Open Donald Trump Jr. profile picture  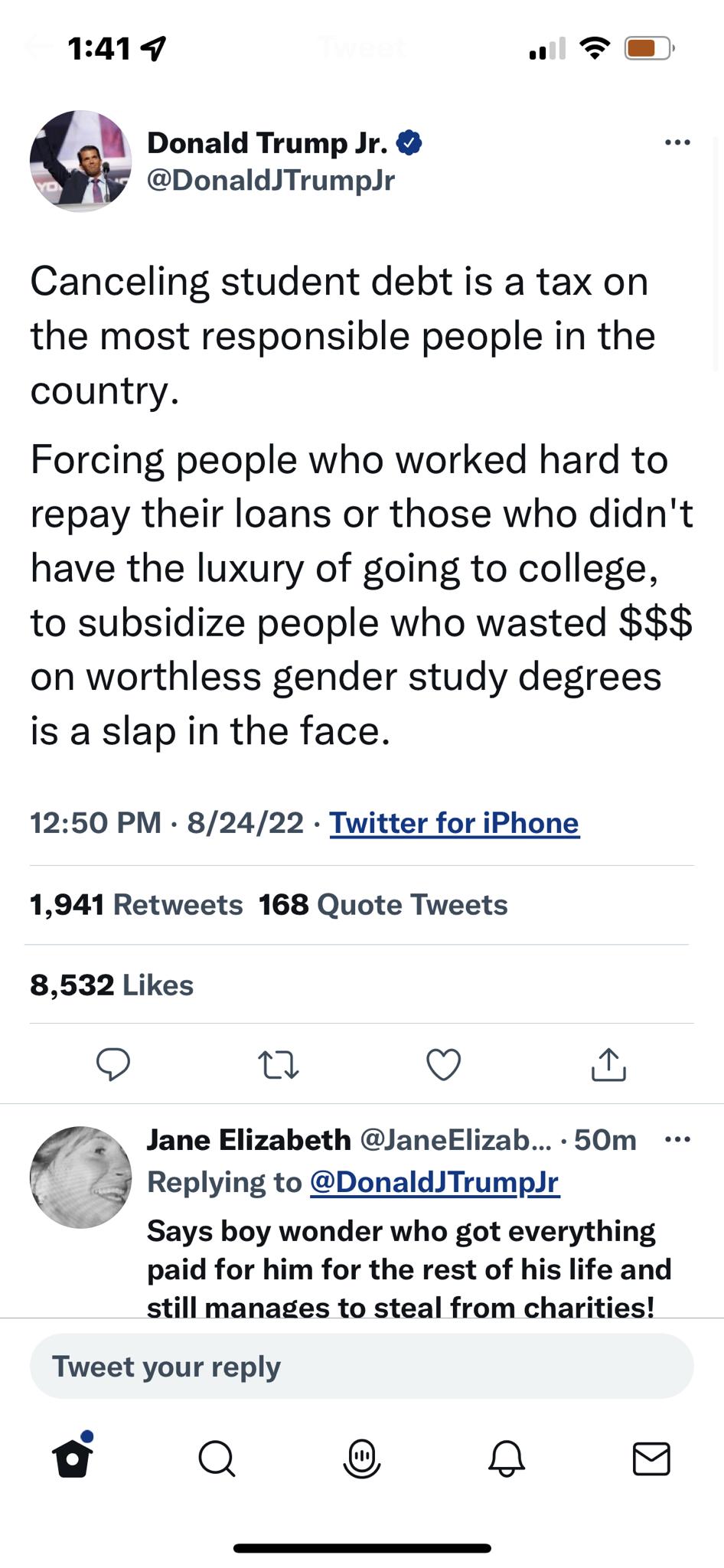click(80, 161)
